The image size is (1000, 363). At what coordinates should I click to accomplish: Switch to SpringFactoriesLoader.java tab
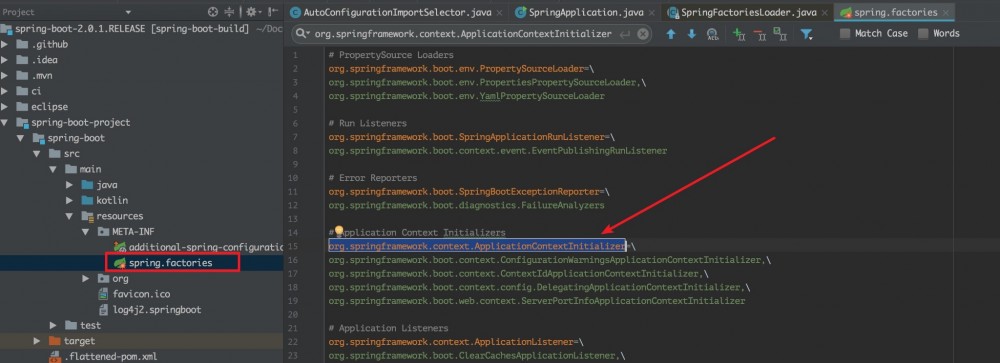tap(748, 12)
